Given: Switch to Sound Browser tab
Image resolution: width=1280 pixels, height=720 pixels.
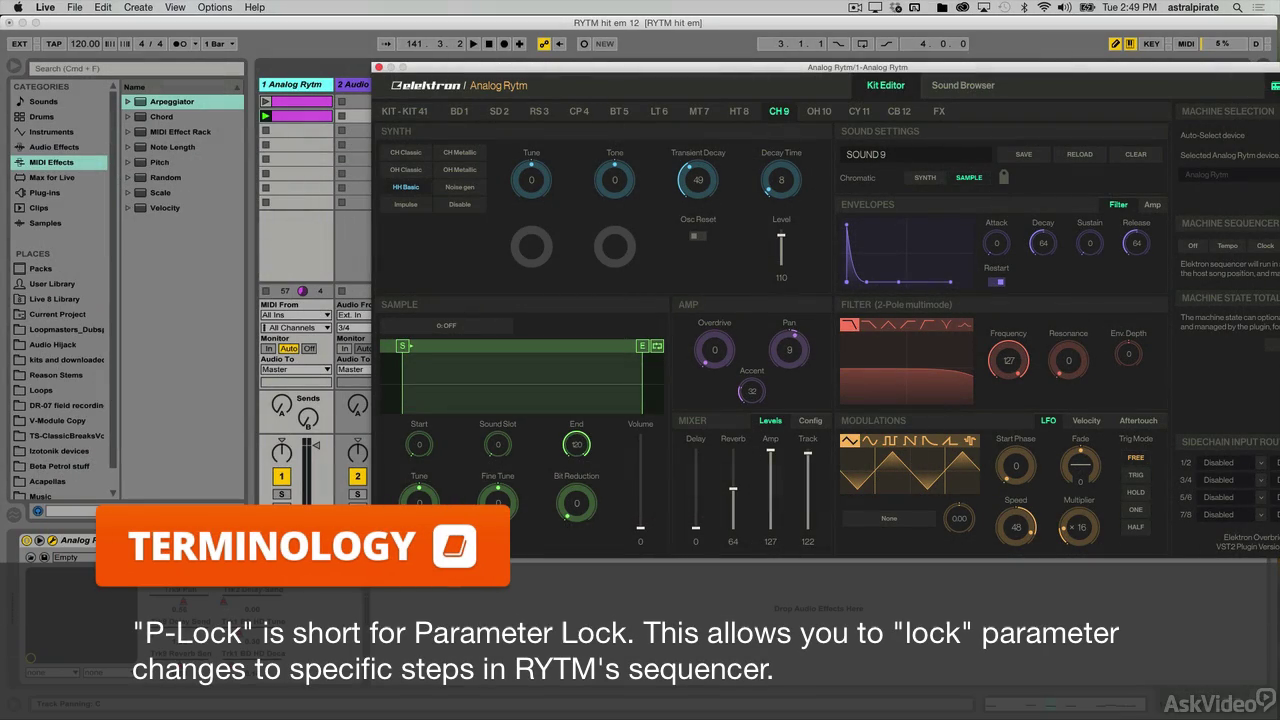Looking at the screenshot, I should (x=963, y=86).
